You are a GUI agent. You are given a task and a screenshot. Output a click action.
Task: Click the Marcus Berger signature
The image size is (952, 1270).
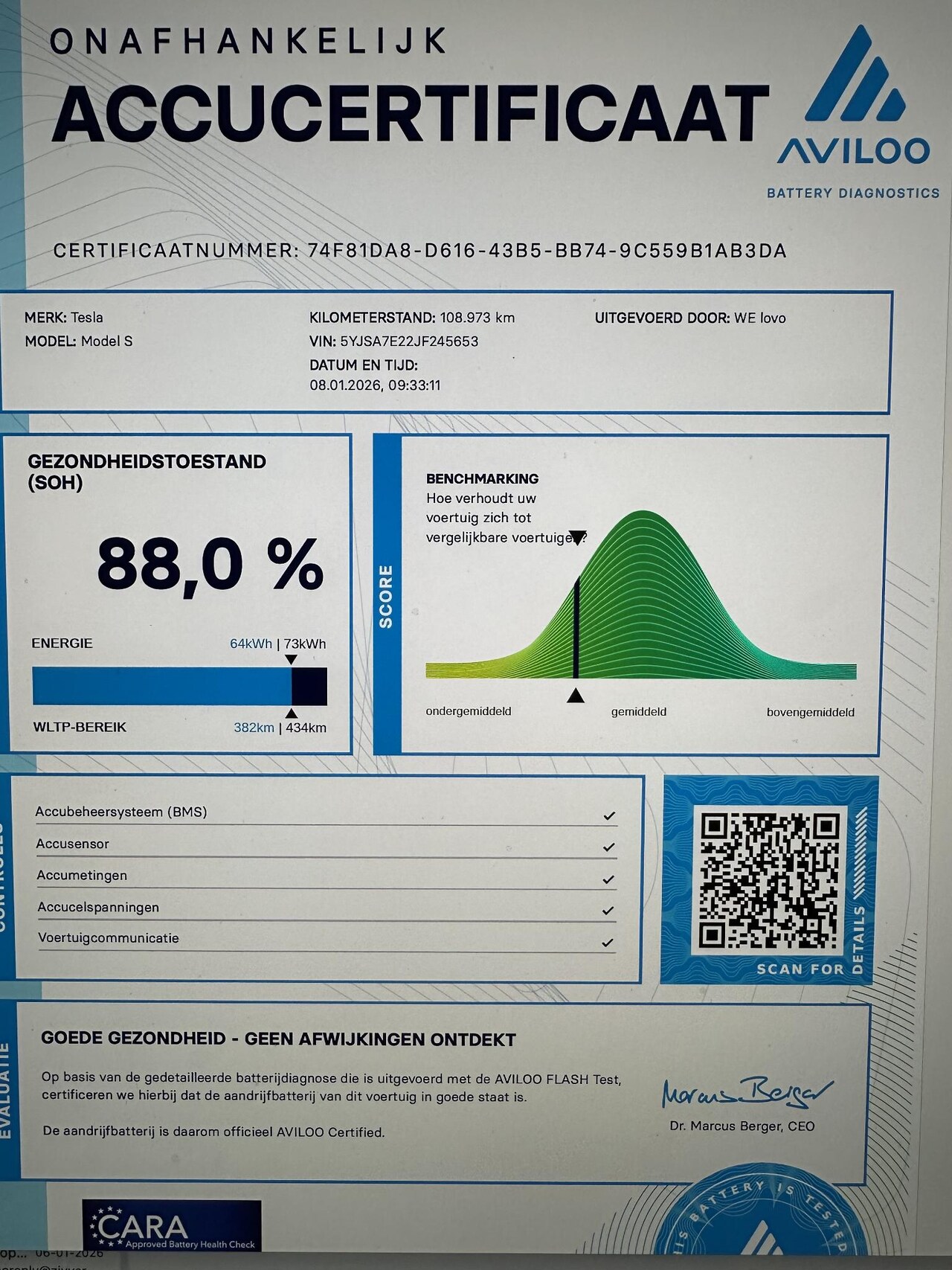point(746,1091)
